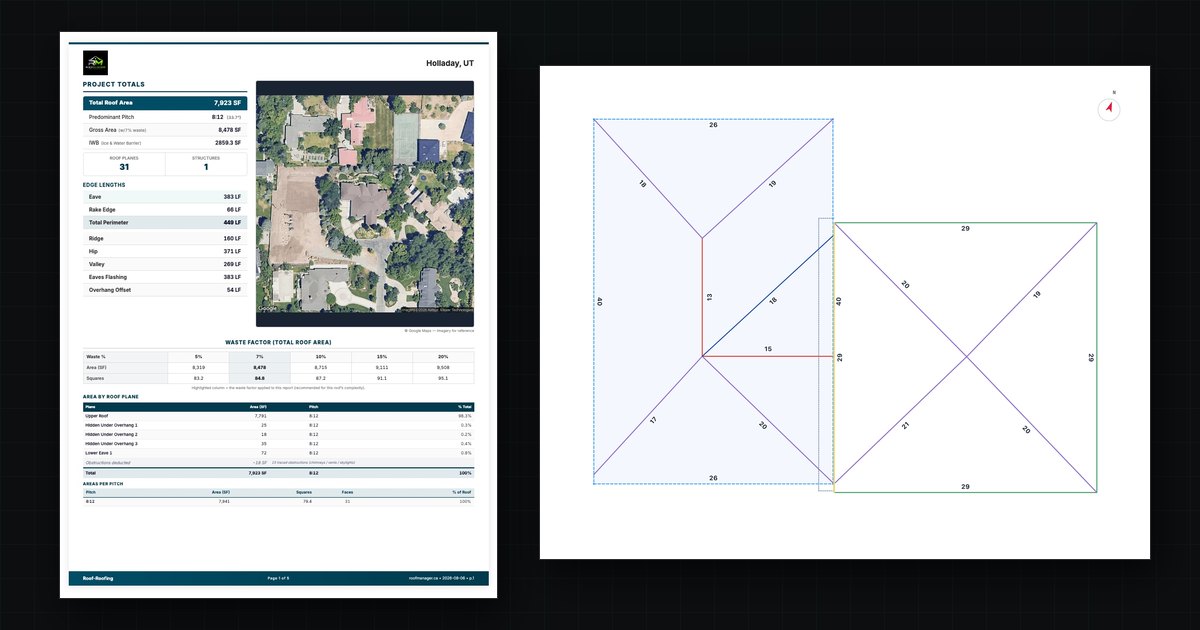Select the '20%' waste column header
Viewport: 1200px width, 630px height.
coord(443,356)
